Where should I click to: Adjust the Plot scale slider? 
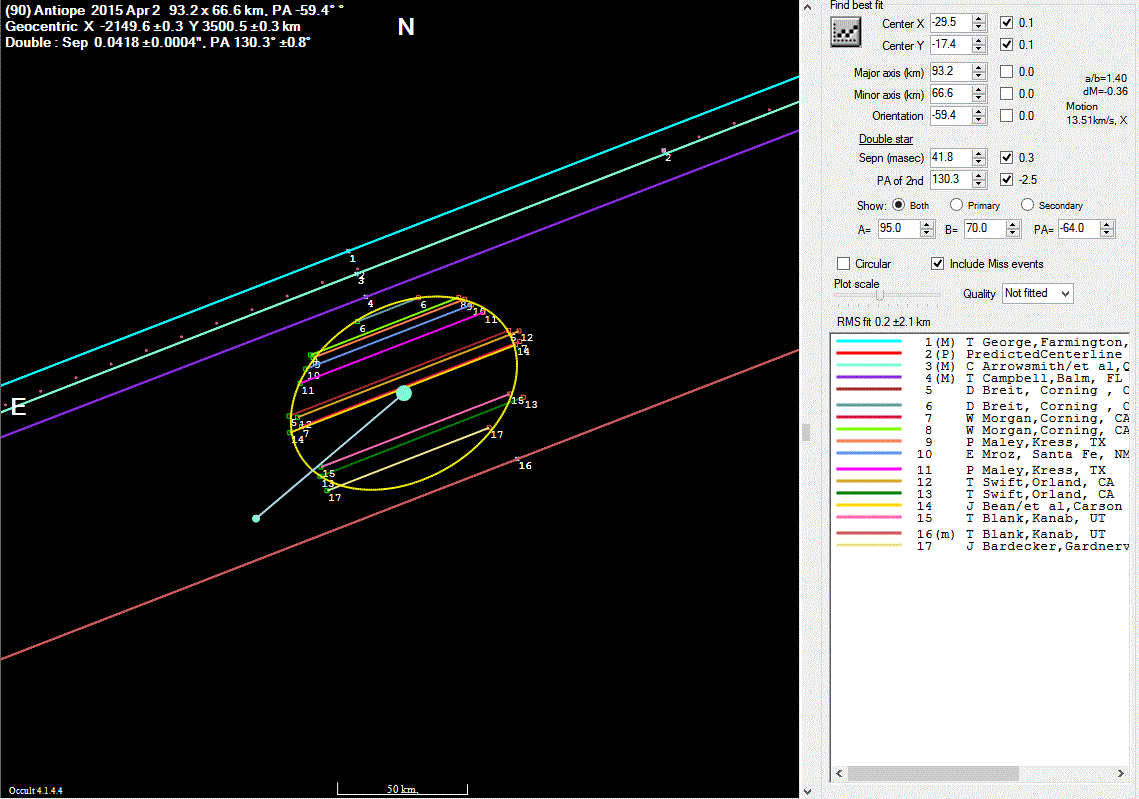click(x=880, y=295)
